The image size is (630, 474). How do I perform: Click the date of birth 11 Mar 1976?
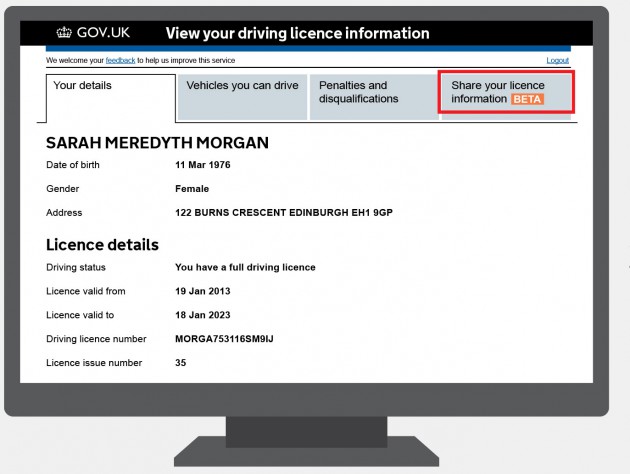203,164
